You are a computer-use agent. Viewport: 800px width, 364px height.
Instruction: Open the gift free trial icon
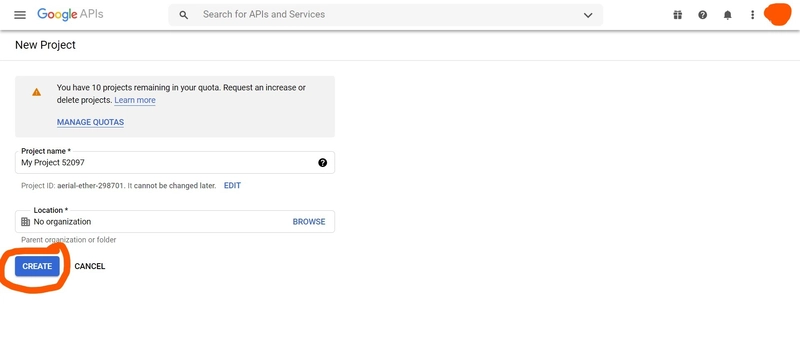pyautogui.click(x=678, y=15)
